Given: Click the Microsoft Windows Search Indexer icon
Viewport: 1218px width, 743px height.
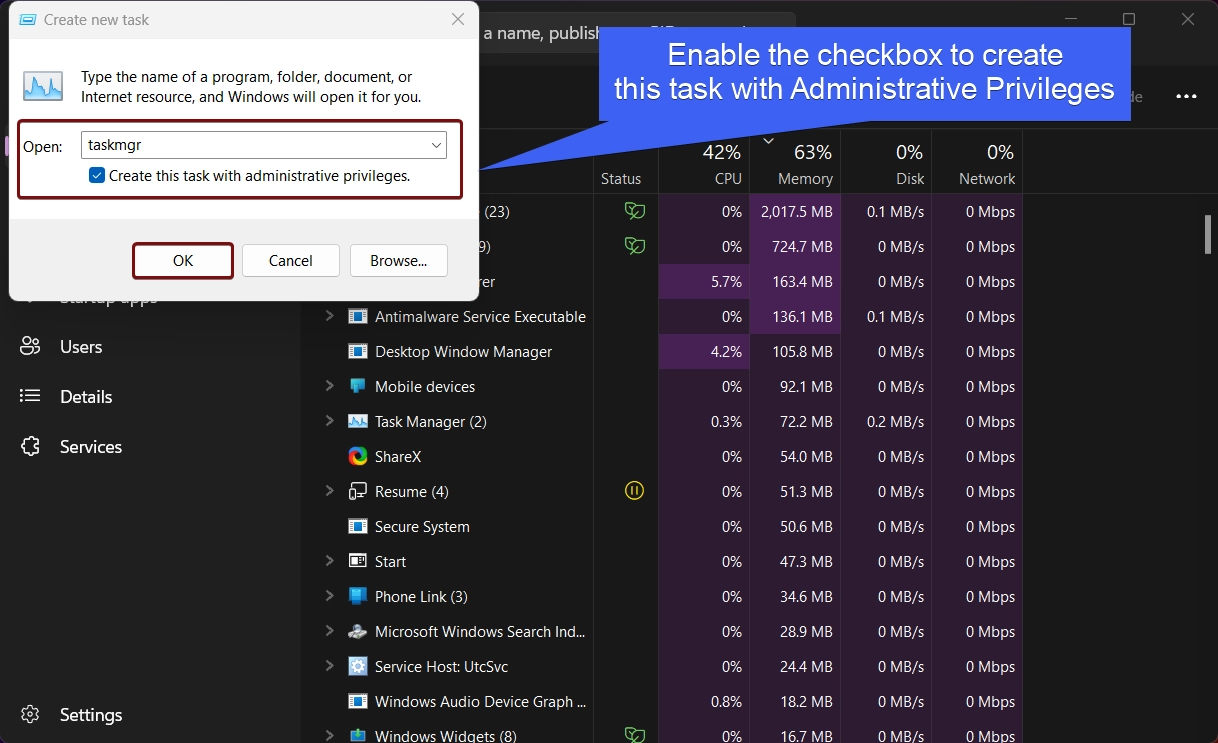Looking at the screenshot, I should click(358, 632).
